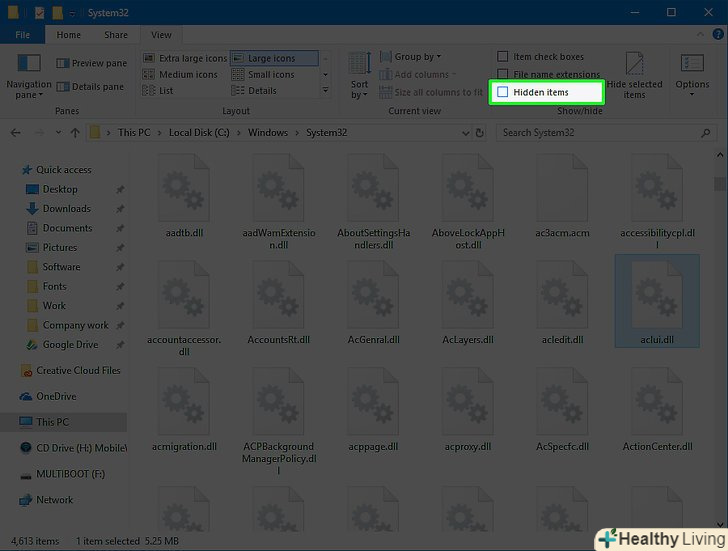Image resolution: width=728 pixels, height=551 pixels.
Task: Open recent locations dropdown arrow
Action: pos(58,133)
